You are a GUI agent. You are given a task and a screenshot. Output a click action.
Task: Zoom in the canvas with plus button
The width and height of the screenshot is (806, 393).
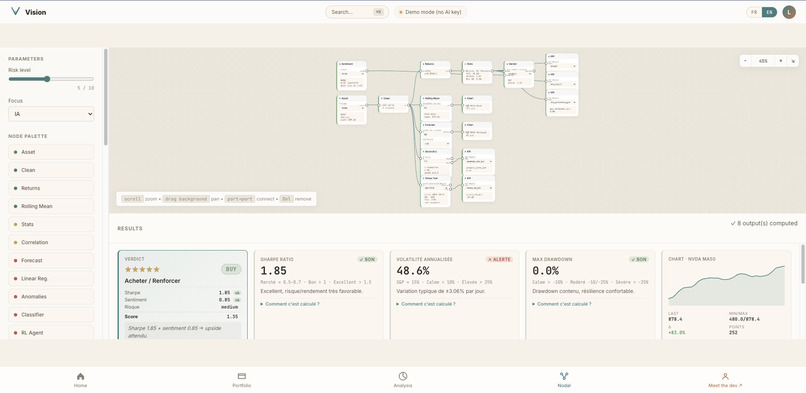point(780,61)
